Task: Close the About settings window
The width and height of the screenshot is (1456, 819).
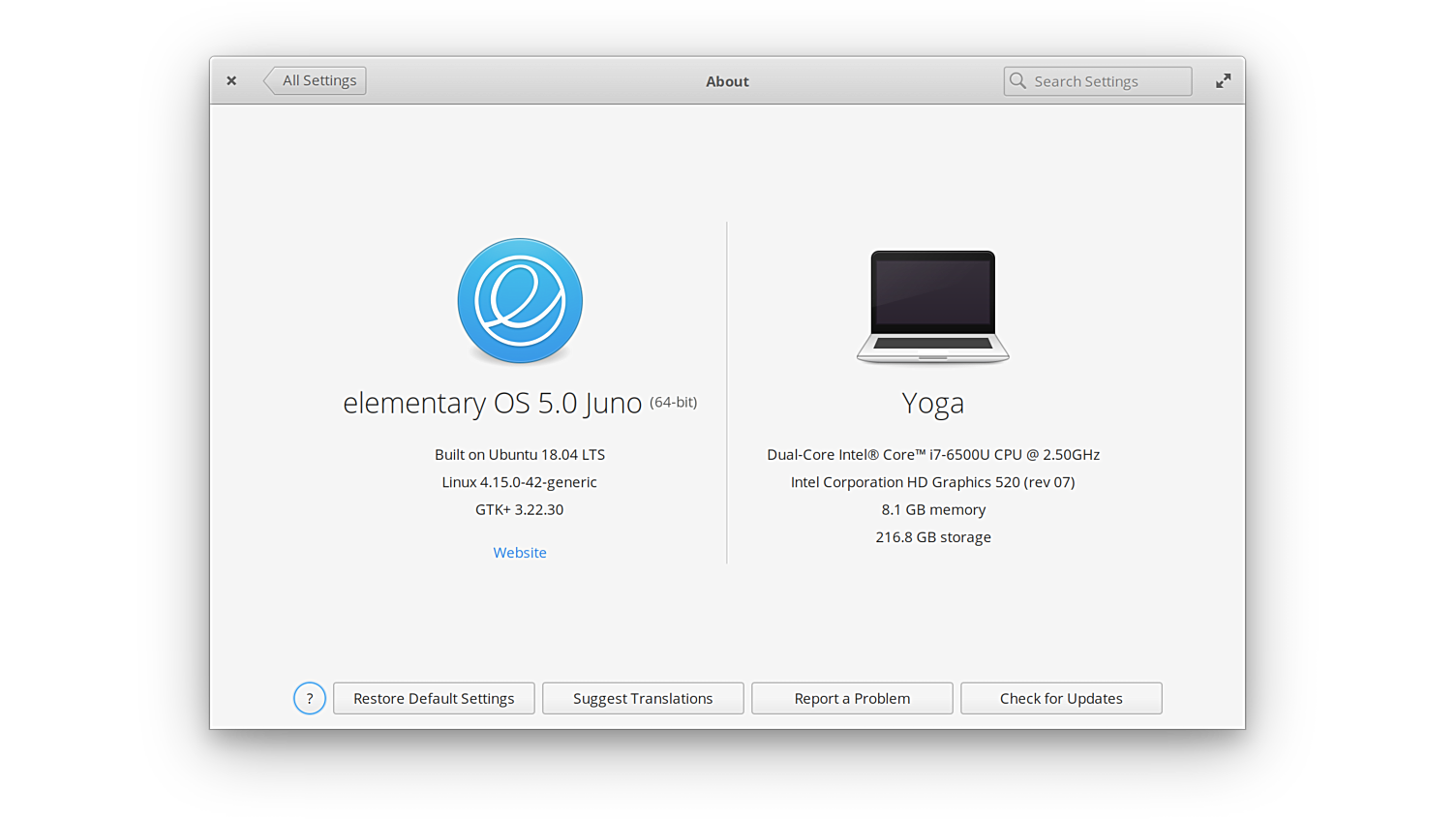Action: point(231,81)
